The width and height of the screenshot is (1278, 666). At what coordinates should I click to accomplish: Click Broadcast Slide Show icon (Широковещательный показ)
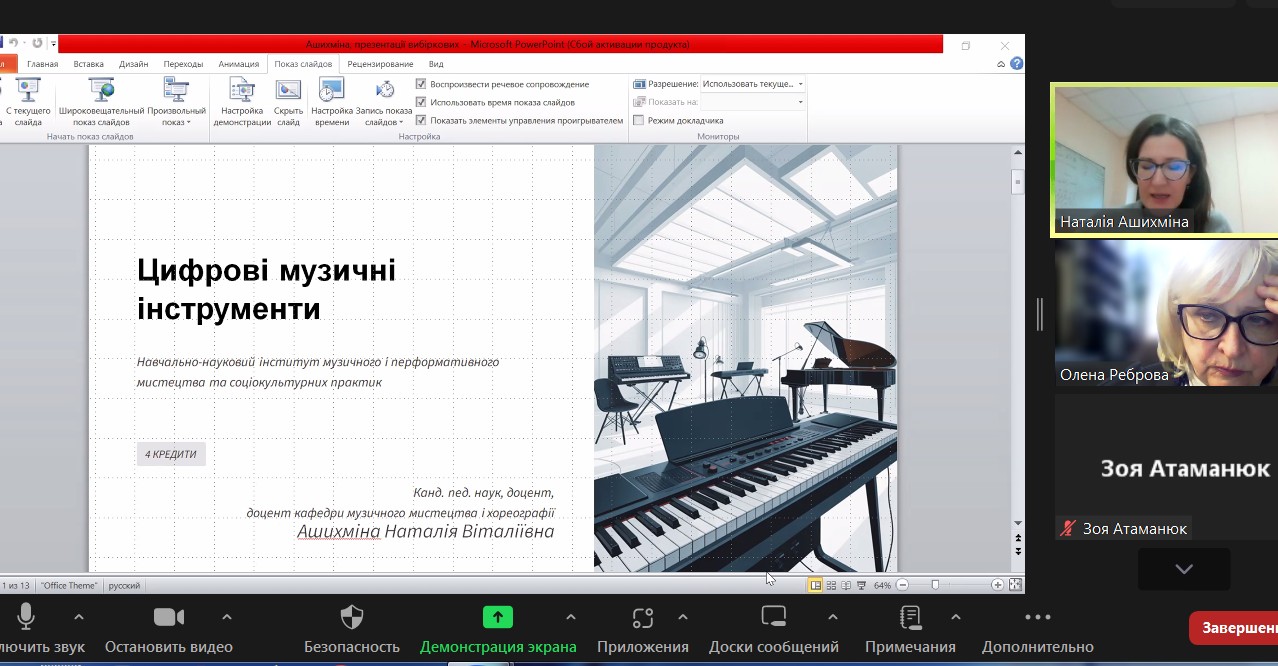coord(101,92)
